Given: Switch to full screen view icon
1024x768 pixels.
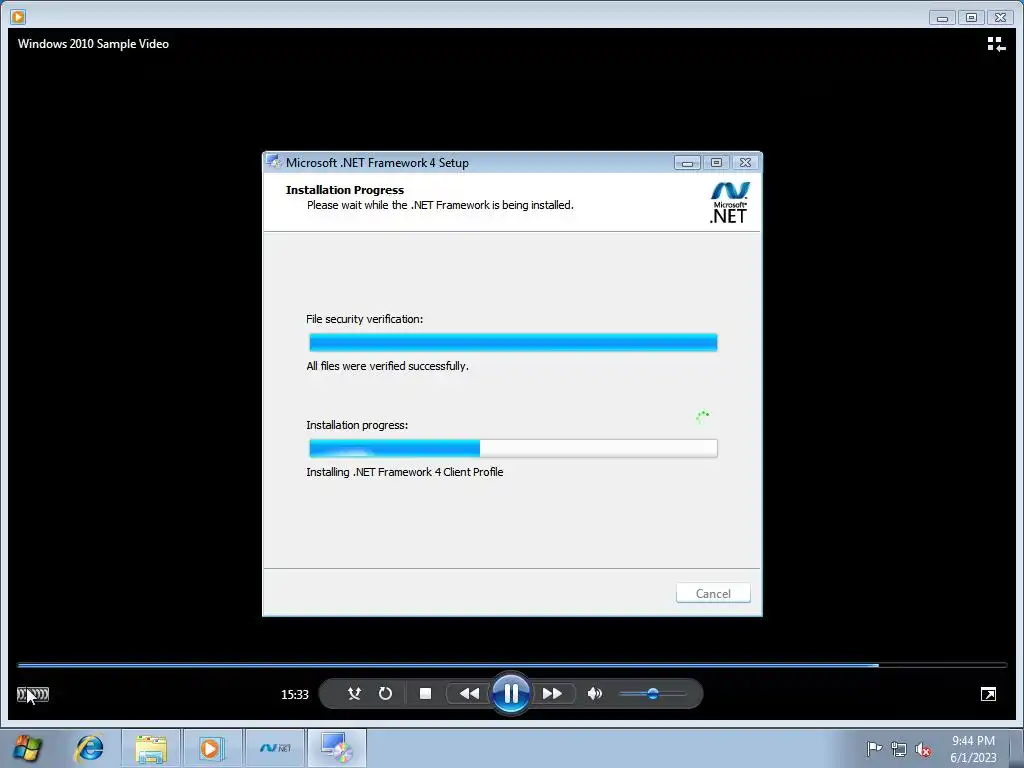Looking at the screenshot, I should pyautogui.click(x=988, y=694).
